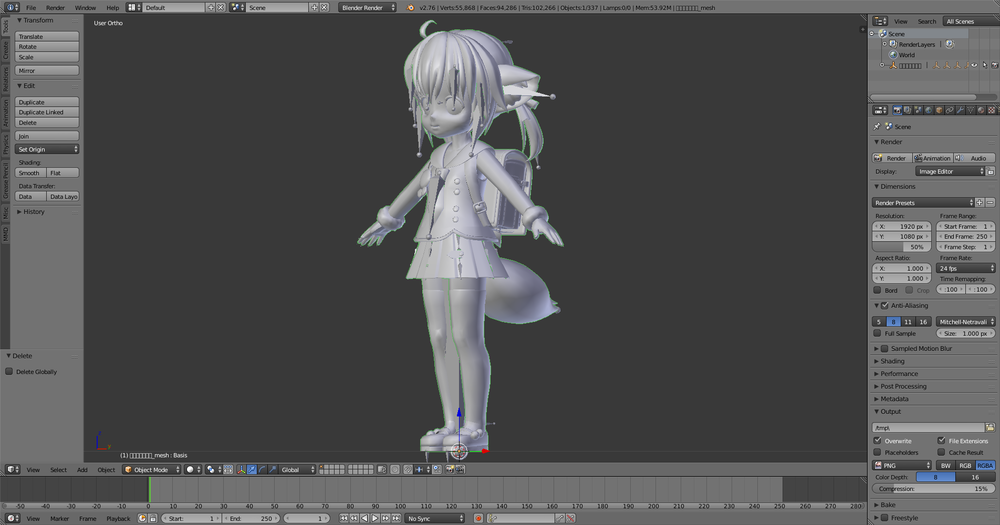This screenshot has width=1000, height=525.
Task: Switch to the Object cube properties tab
Action: pyautogui.click(x=939, y=110)
